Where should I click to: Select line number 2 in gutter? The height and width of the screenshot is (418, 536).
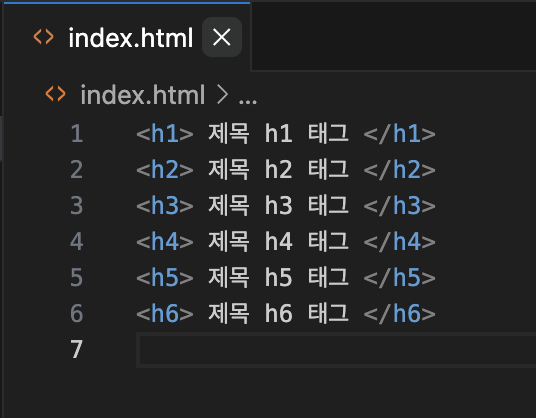click(x=77, y=169)
